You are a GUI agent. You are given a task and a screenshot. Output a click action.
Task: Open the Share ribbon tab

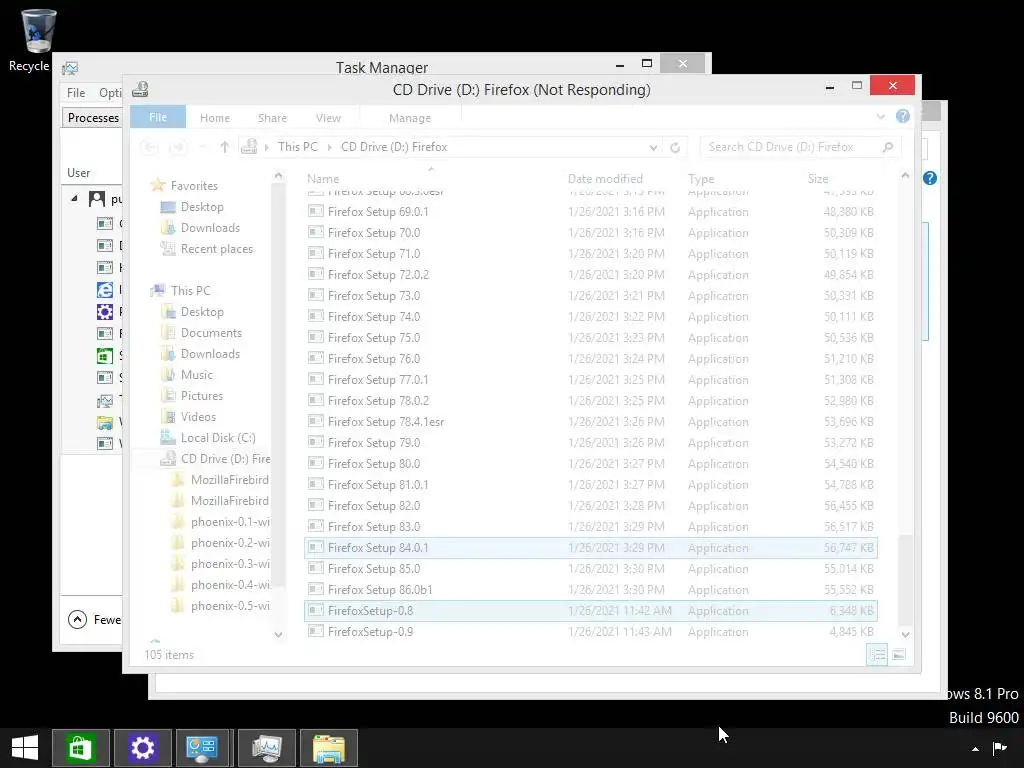(272, 118)
